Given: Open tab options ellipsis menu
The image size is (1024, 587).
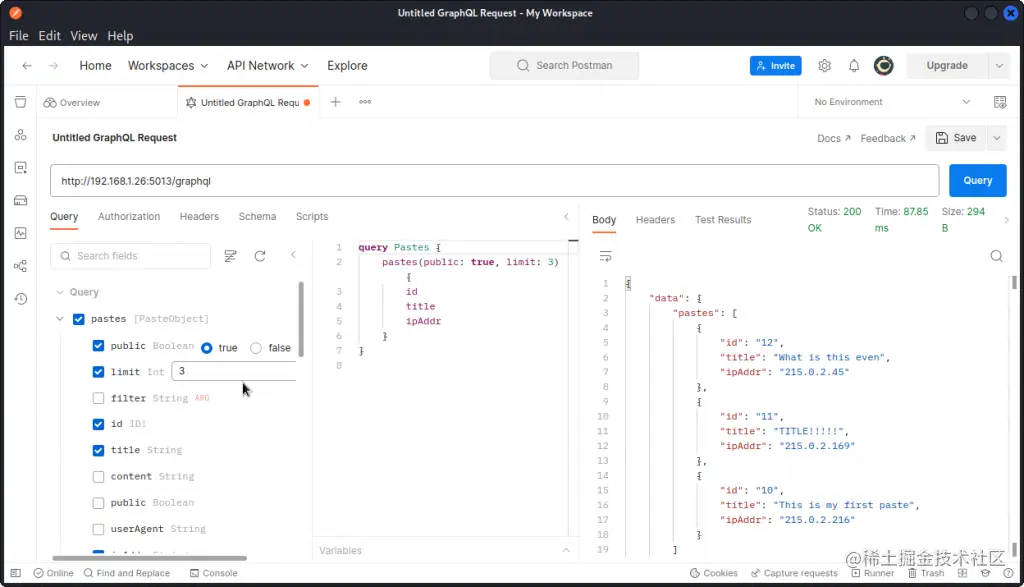Looking at the screenshot, I should [365, 102].
